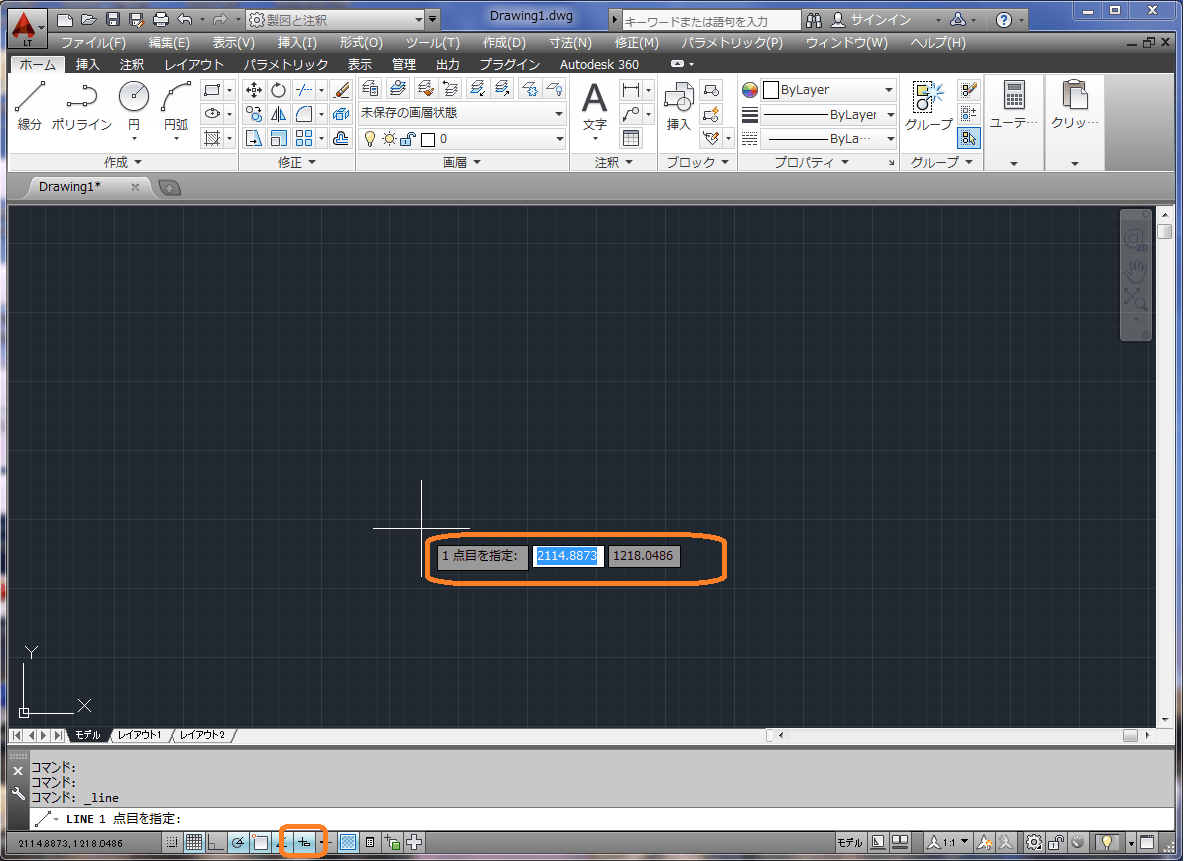Click the Copy tool icon
Viewport: 1184px width, 861px height.
(x=254, y=114)
